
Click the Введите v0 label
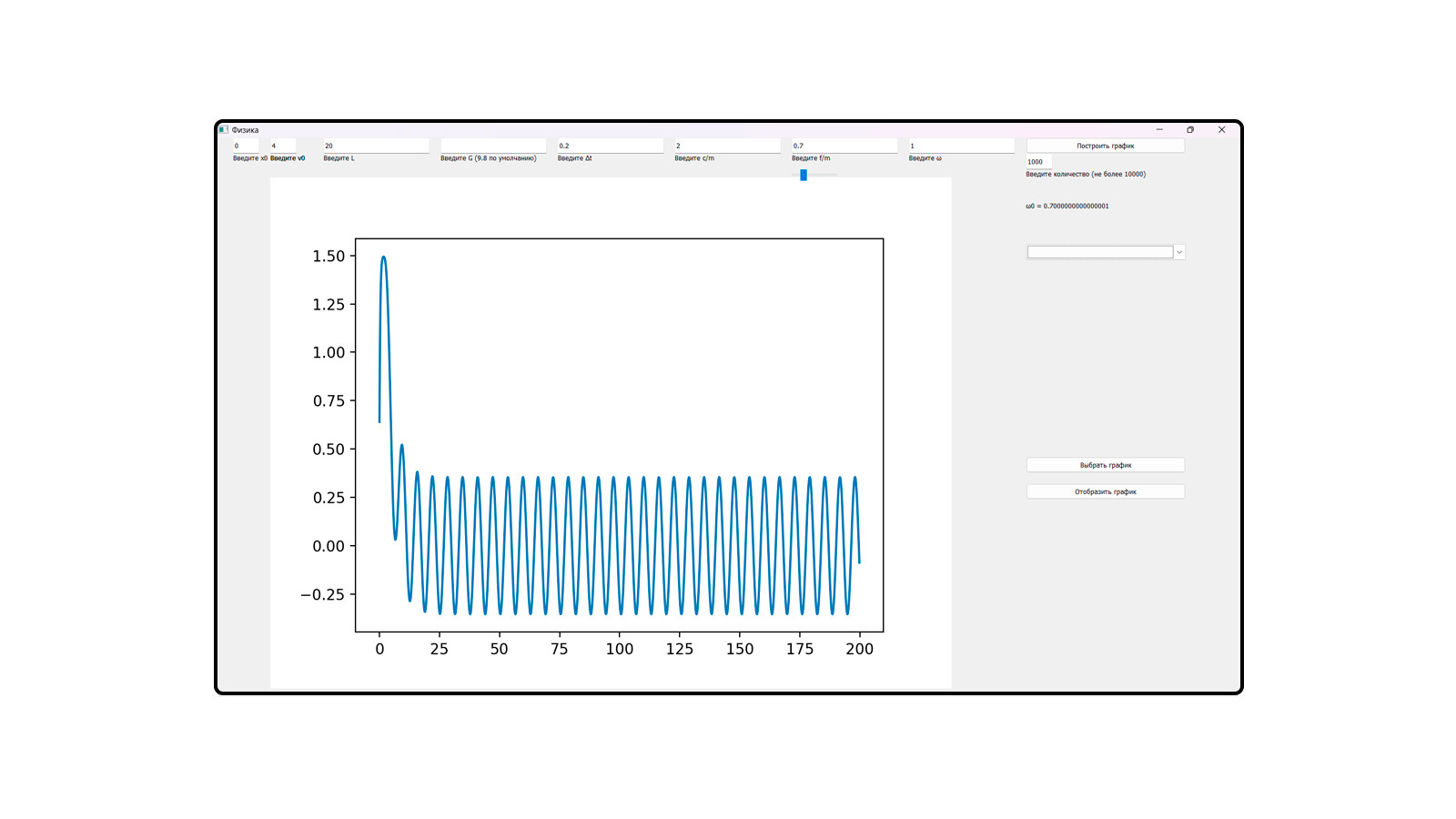tap(288, 158)
